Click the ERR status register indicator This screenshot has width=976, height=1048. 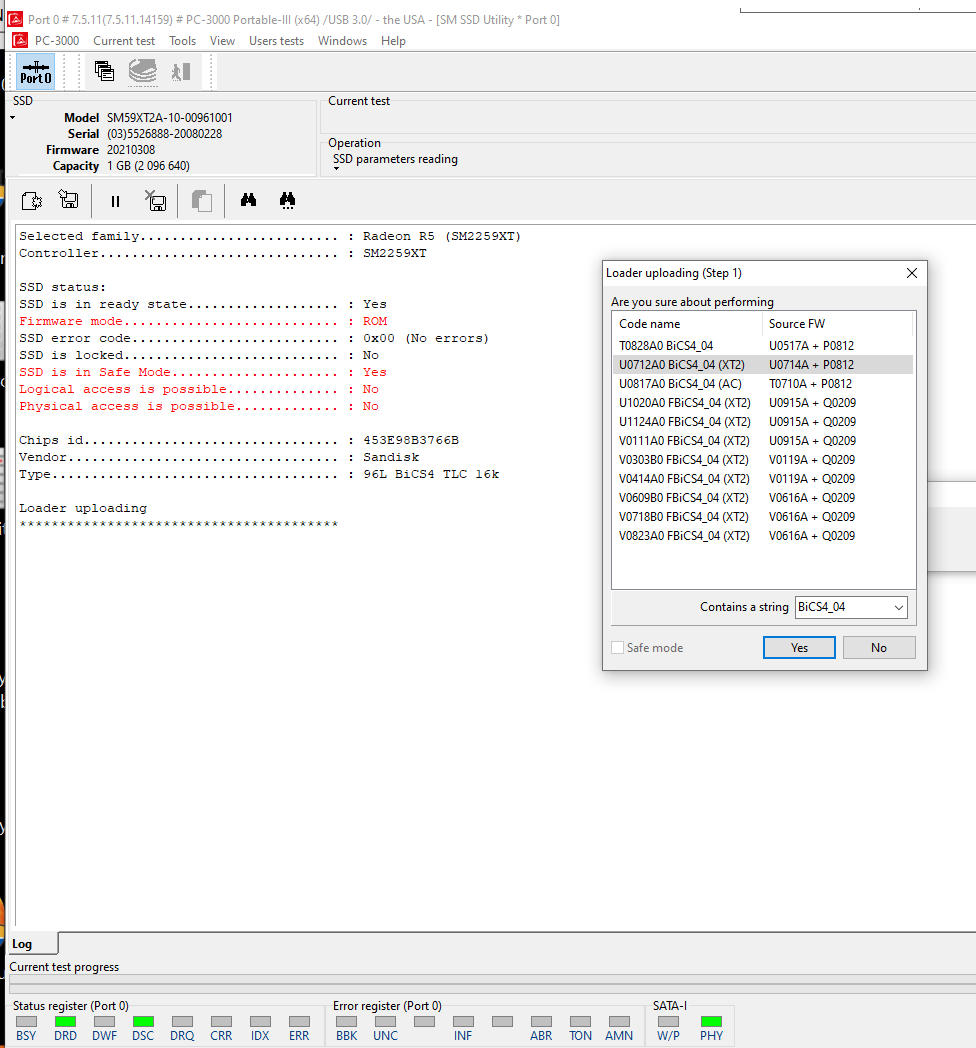(x=299, y=1021)
